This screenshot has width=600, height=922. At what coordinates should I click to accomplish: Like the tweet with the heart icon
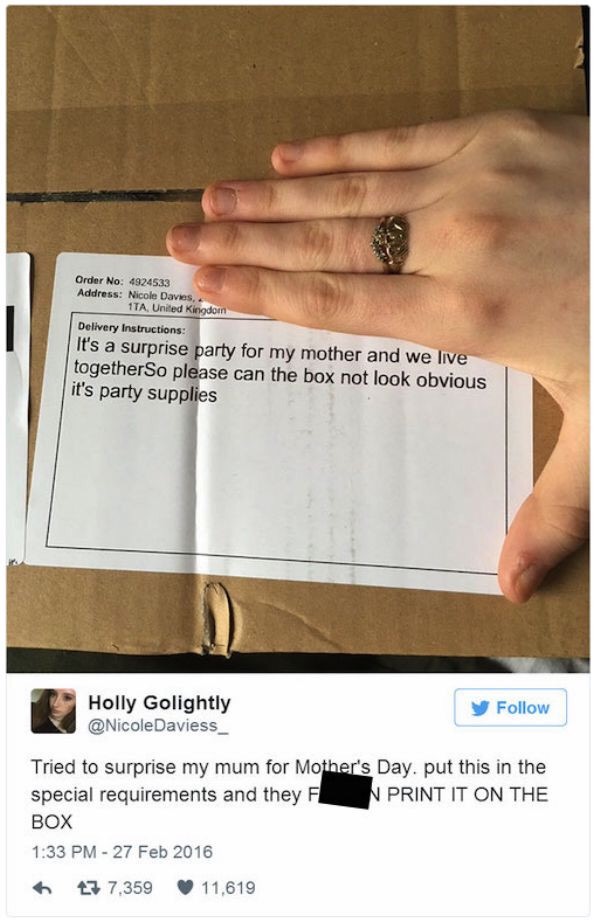[x=185, y=887]
